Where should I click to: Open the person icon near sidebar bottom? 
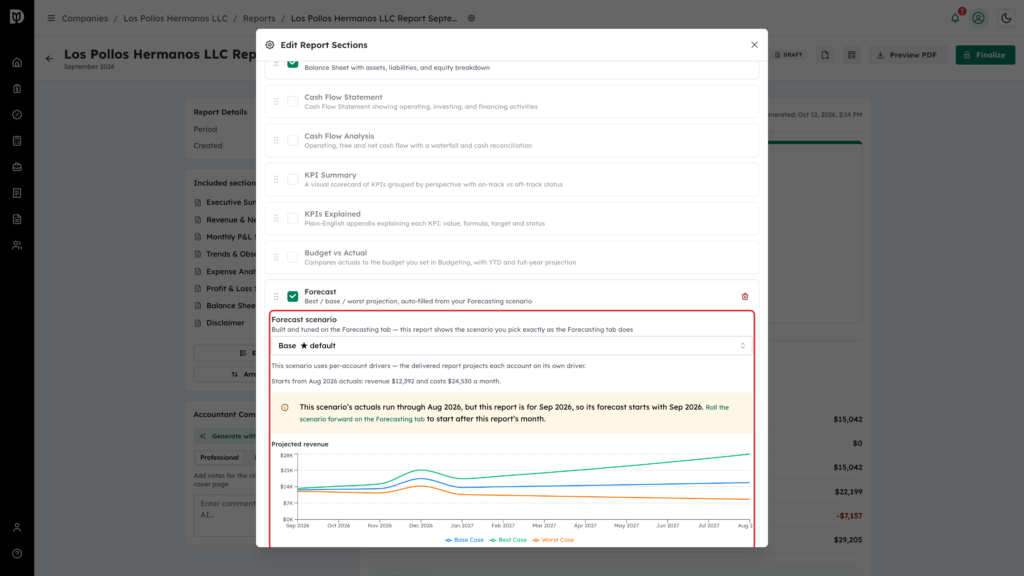17,528
